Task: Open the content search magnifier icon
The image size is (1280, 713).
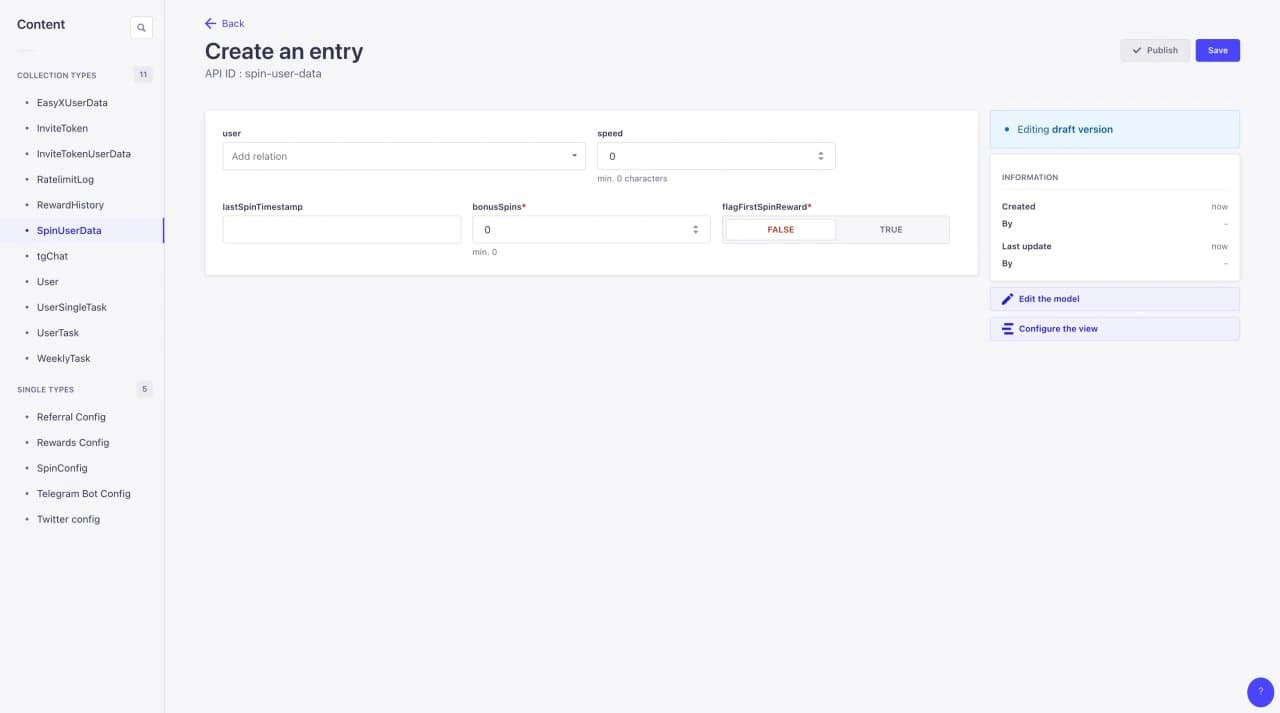Action: 141,28
